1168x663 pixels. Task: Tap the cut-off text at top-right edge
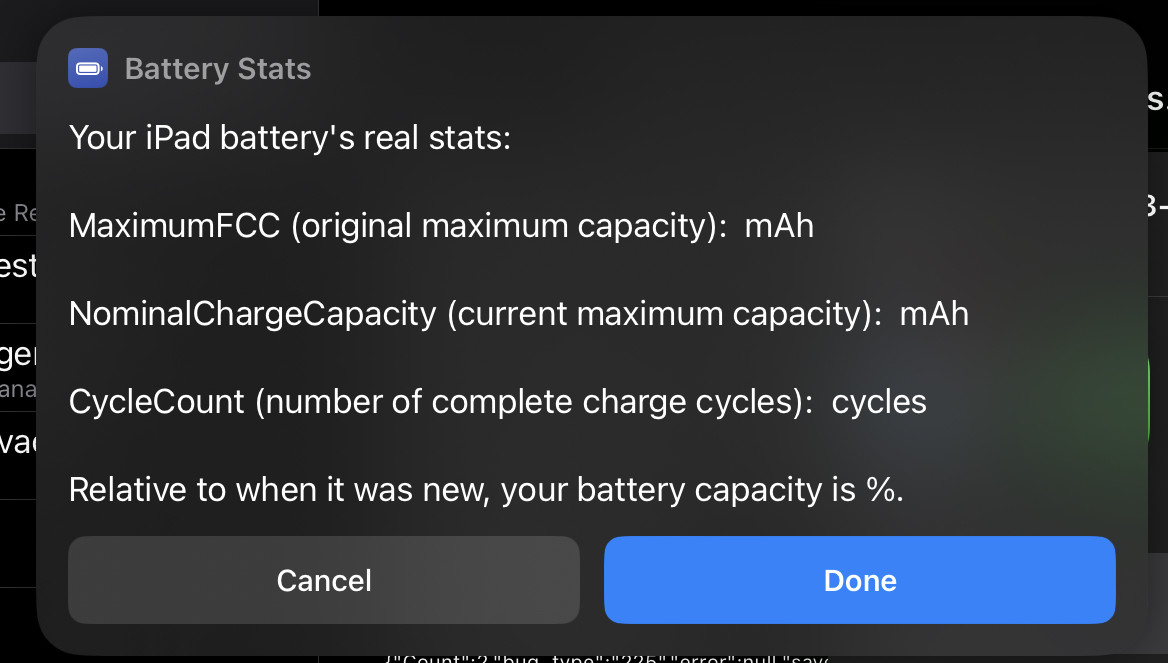tap(1157, 99)
